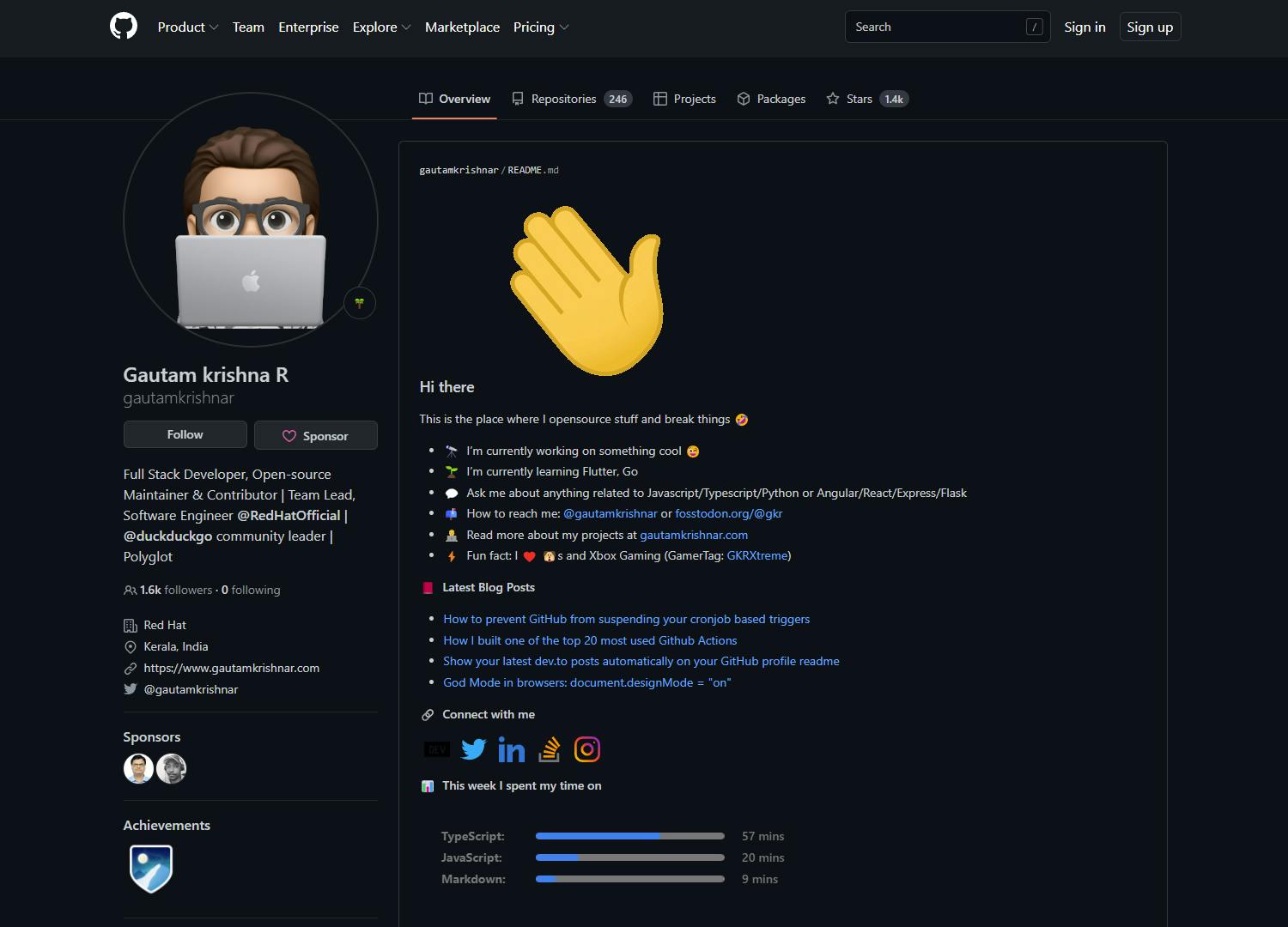Click the TypeScript time progress bar
This screenshot has width=1288, height=927.
coord(630,836)
